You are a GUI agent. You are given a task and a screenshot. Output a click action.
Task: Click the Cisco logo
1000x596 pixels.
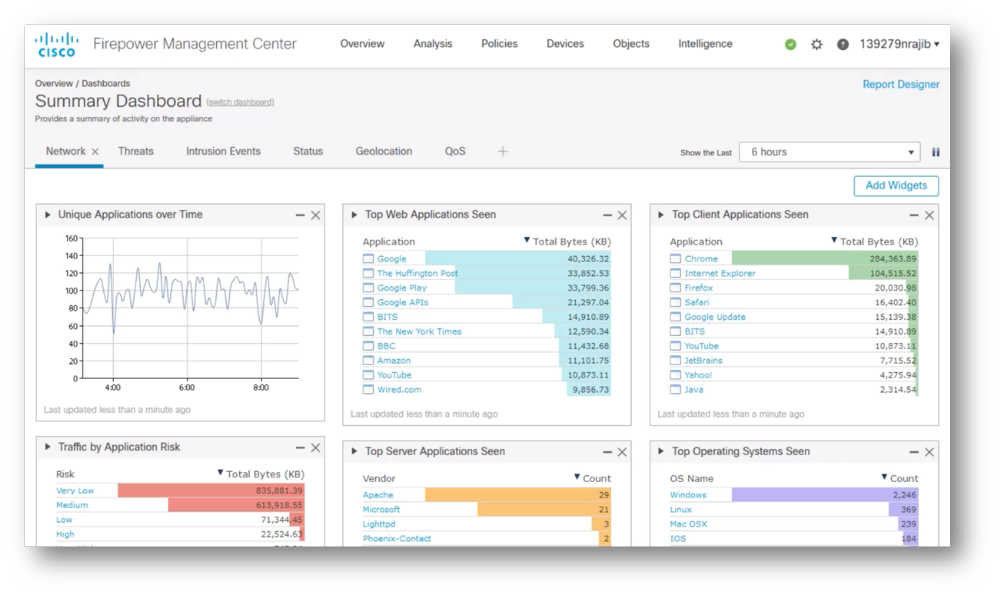pyautogui.click(x=57, y=45)
